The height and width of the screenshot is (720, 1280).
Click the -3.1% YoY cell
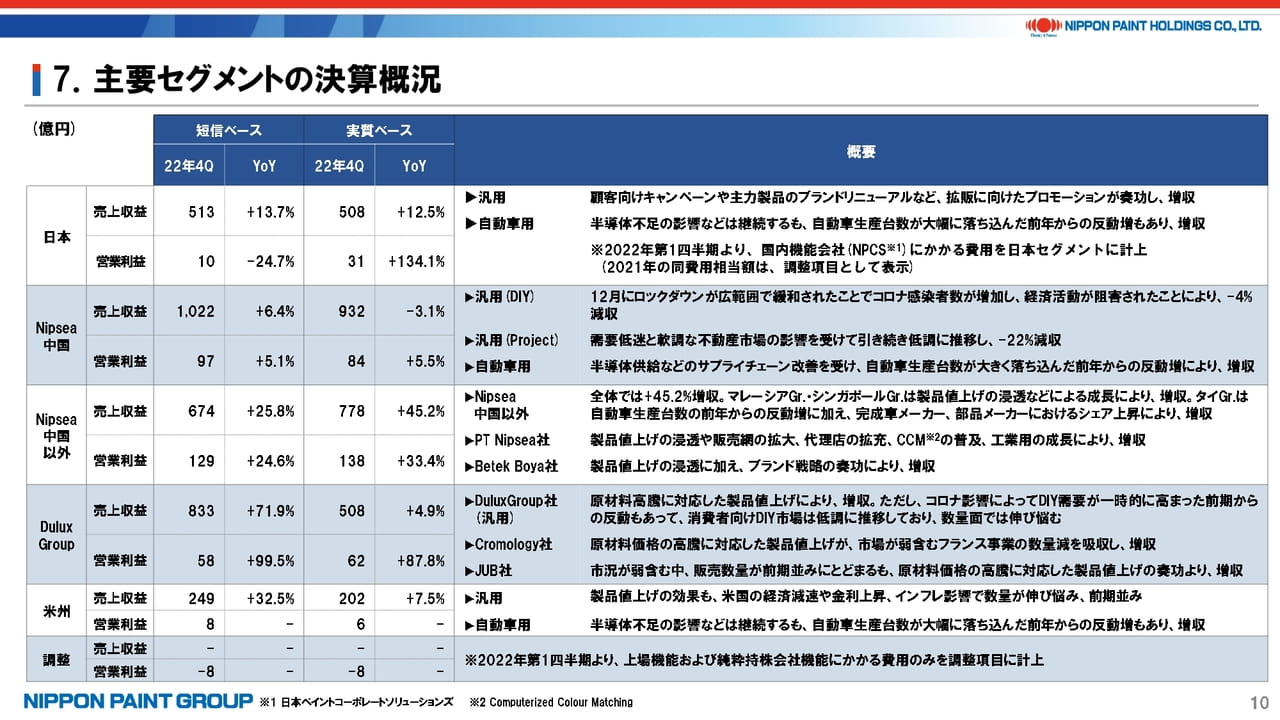coord(414,311)
